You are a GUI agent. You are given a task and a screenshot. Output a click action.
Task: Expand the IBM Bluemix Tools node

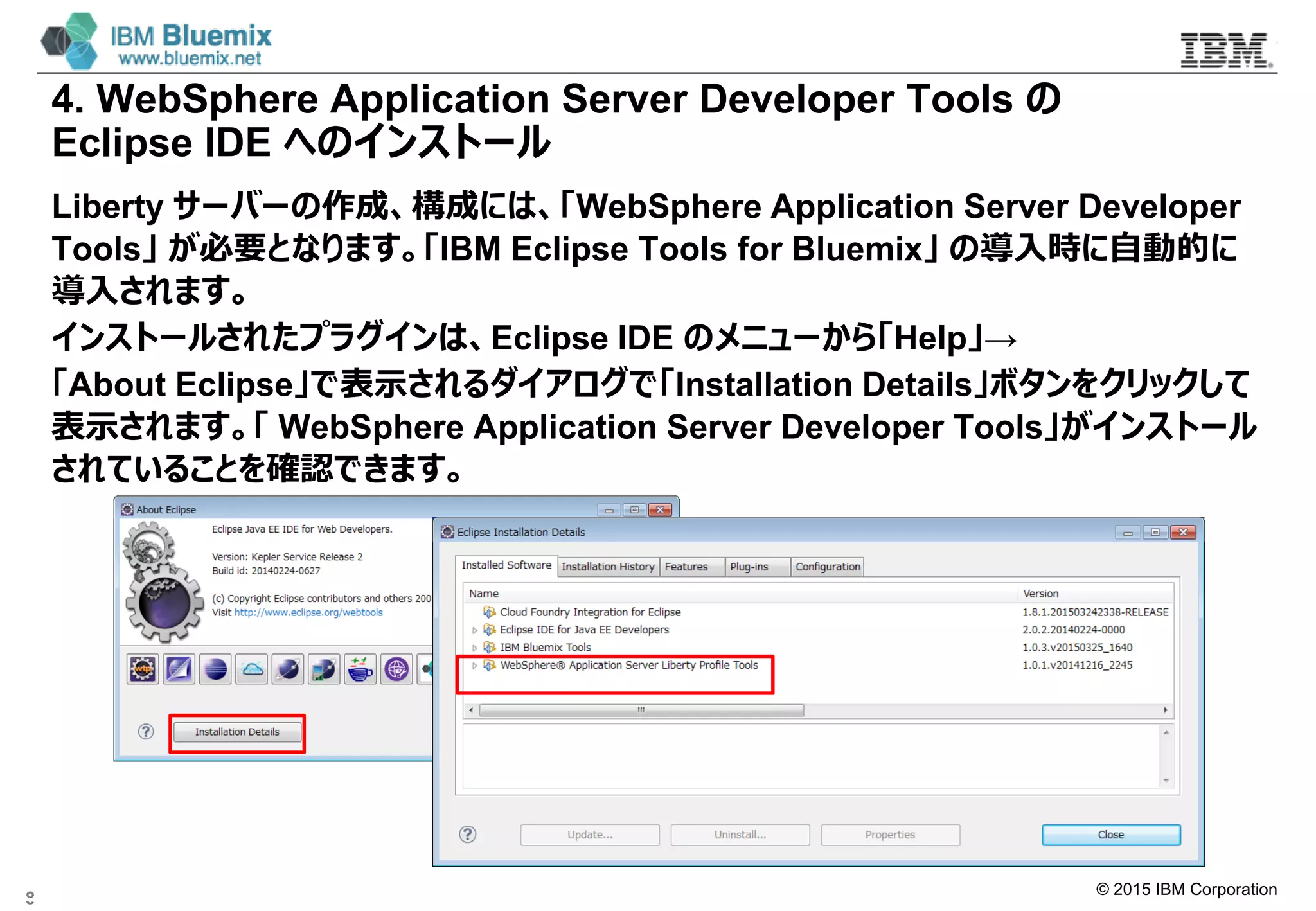click(475, 648)
